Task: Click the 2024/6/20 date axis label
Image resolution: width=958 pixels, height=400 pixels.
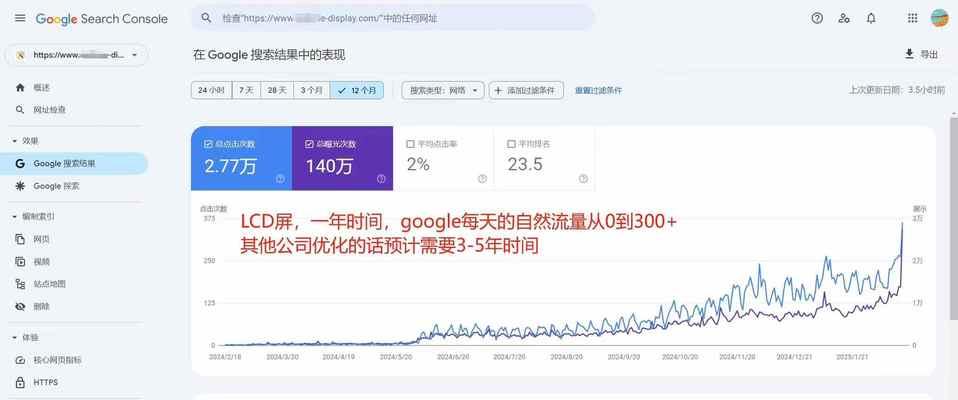Action: click(x=453, y=356)
